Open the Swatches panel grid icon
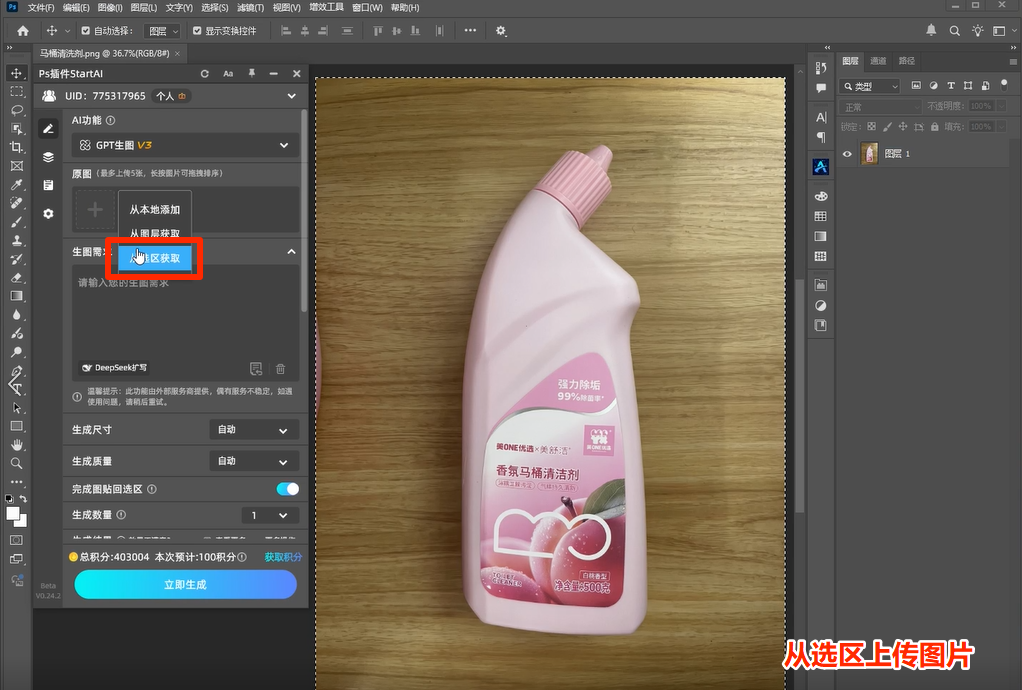This screenshot has height=690, width=1022. [821, 216]
